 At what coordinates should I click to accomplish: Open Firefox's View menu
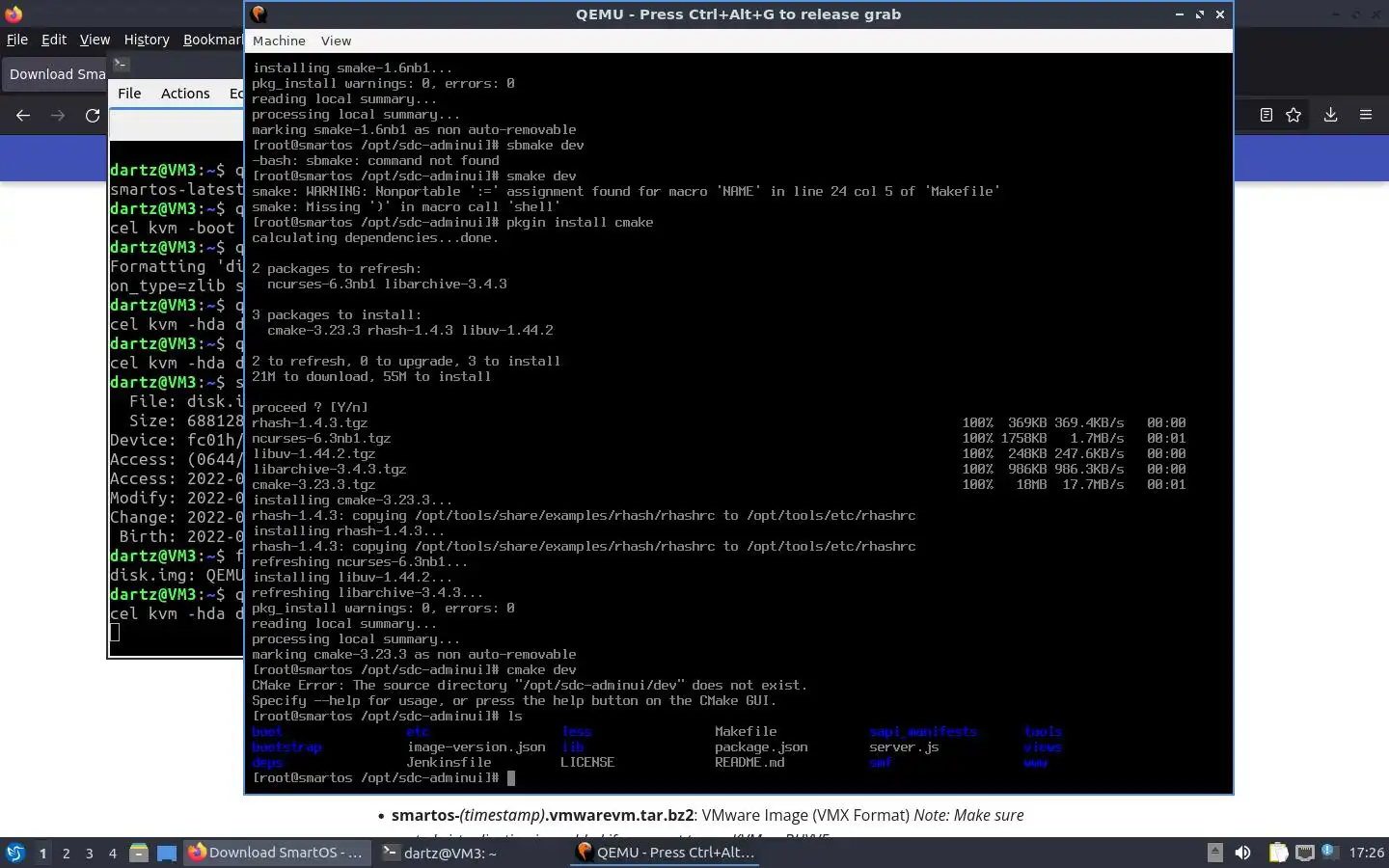point(95,40)
